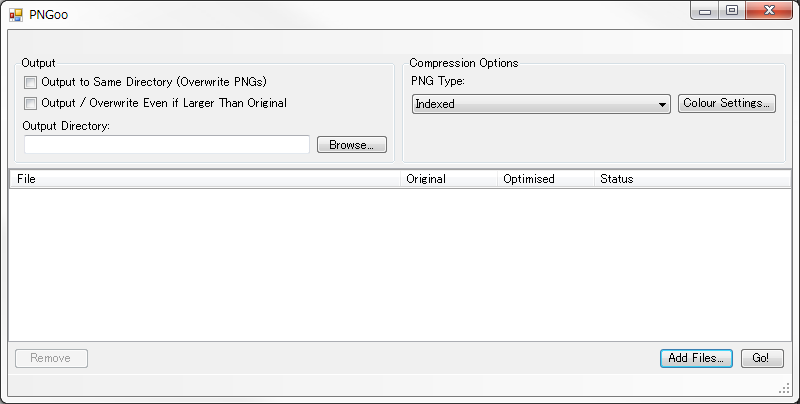Click the Go! button

(x=762, y=358)
